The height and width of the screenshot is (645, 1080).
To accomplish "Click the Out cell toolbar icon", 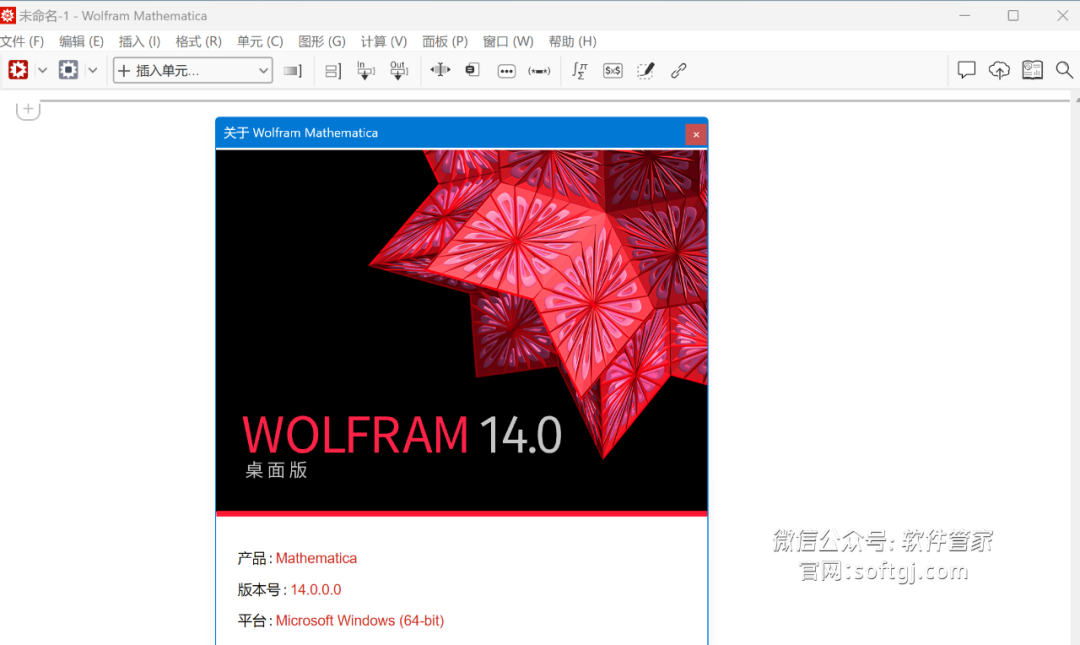I will [398, 70].
